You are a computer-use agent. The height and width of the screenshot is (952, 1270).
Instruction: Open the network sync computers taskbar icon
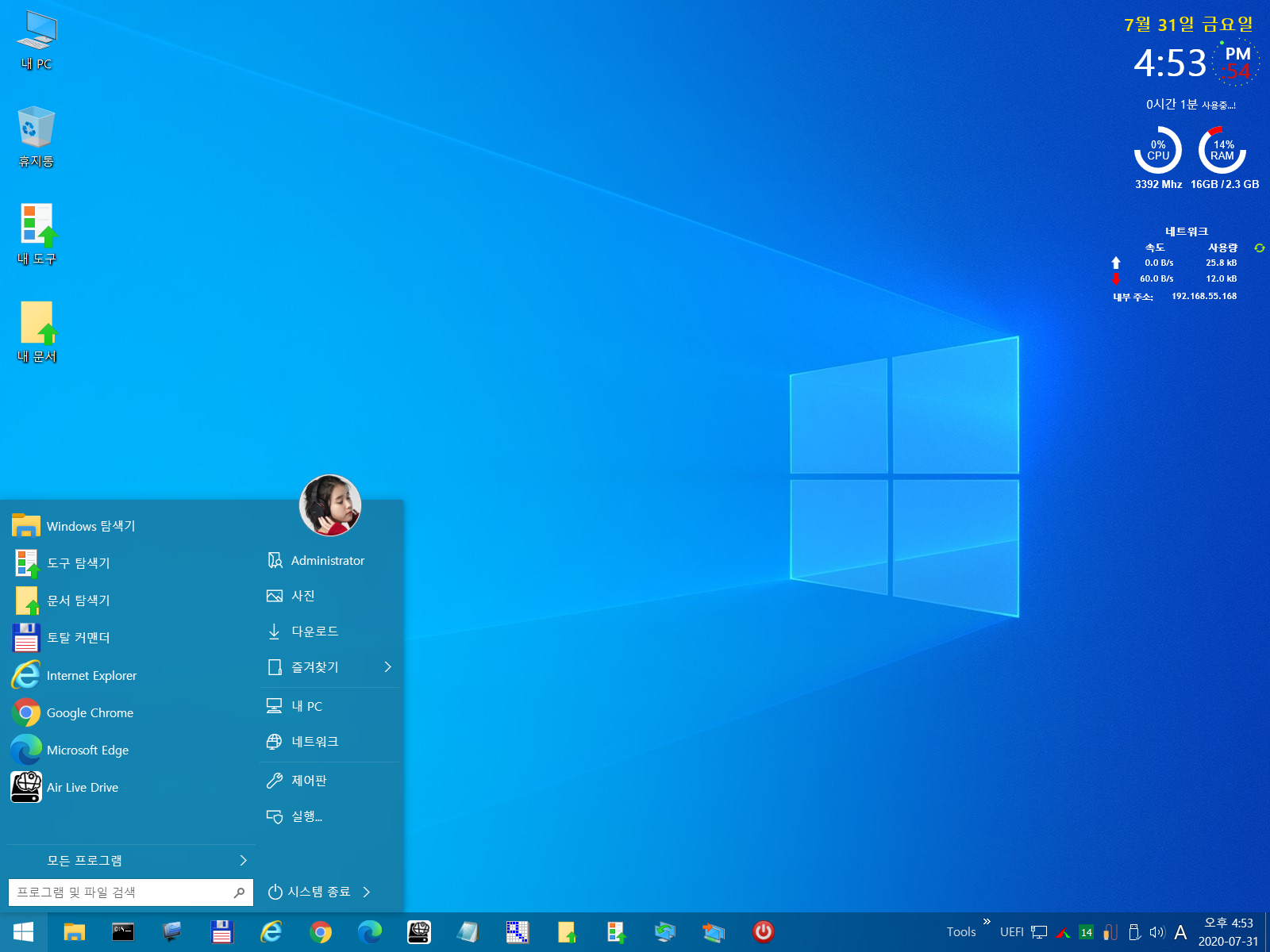coord(665,932)
